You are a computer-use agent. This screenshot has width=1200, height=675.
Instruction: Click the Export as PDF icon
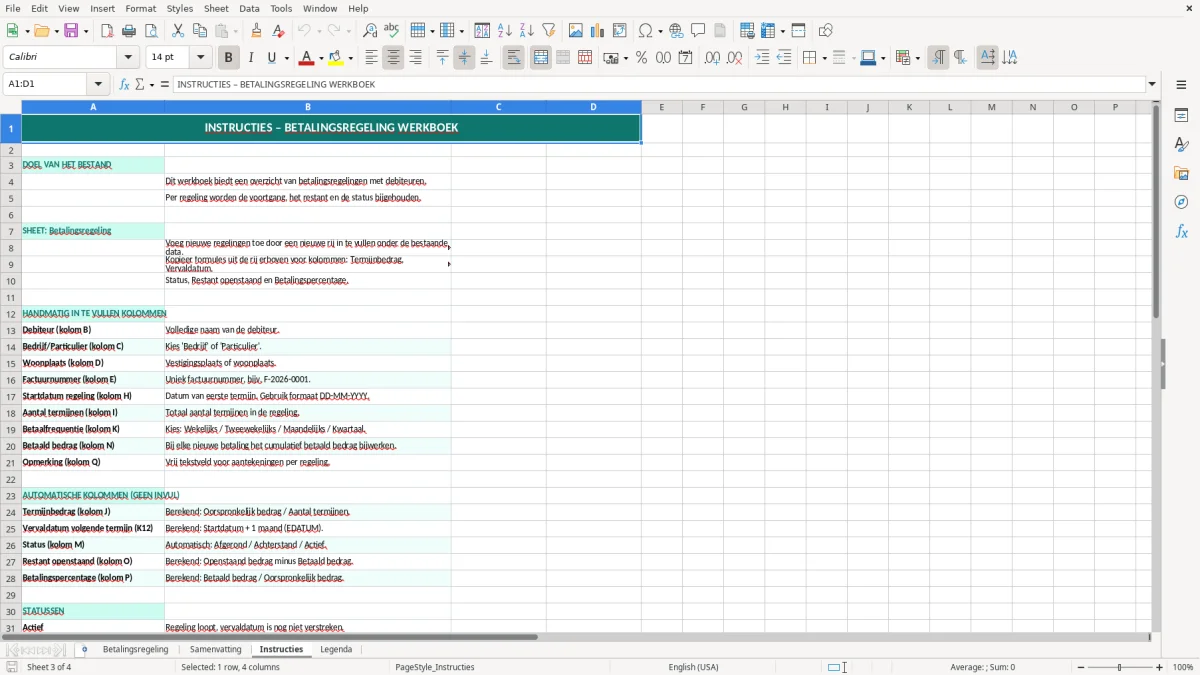[107, 30]
